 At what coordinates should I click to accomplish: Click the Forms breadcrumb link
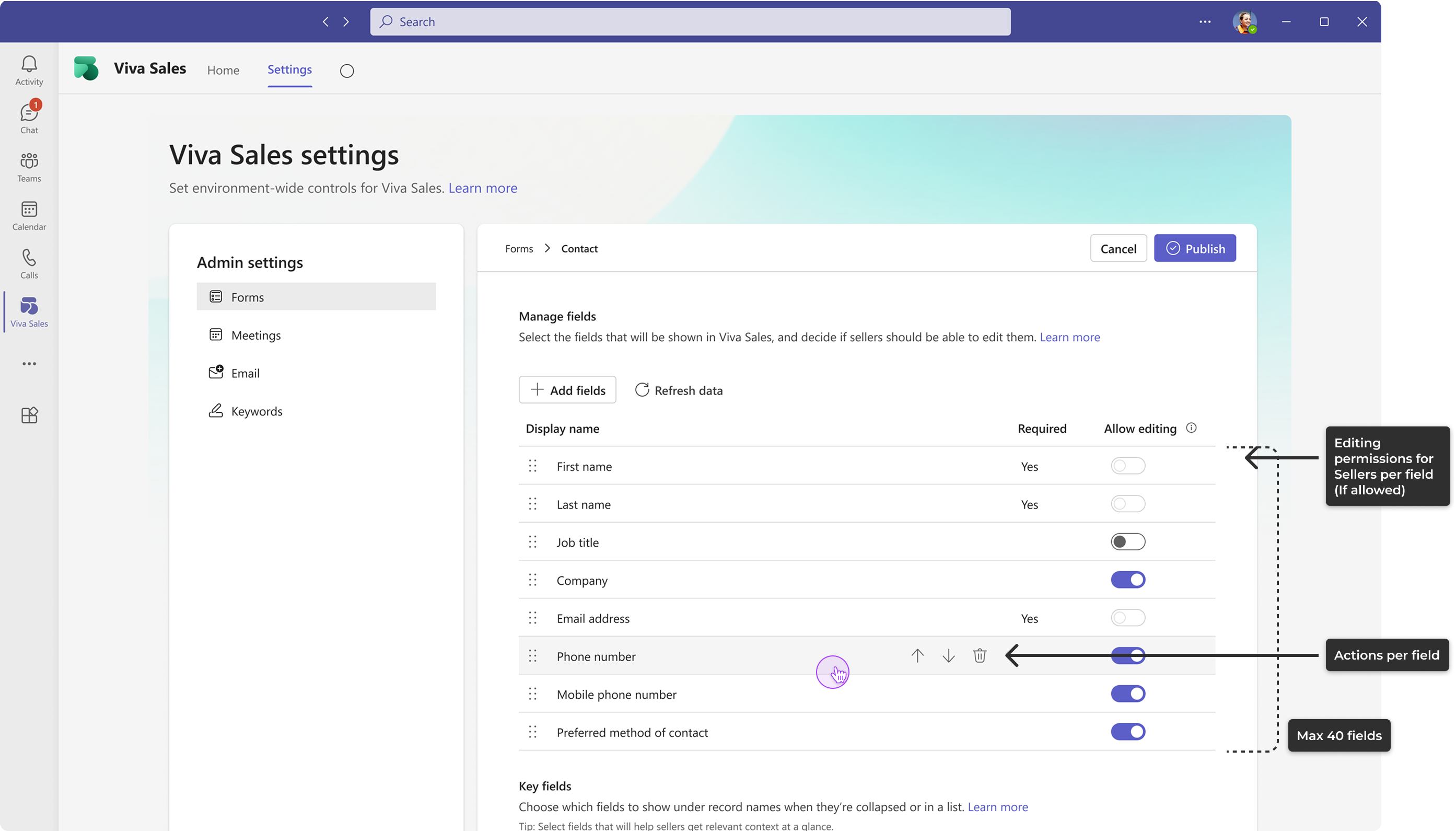[x=519, y=248]
